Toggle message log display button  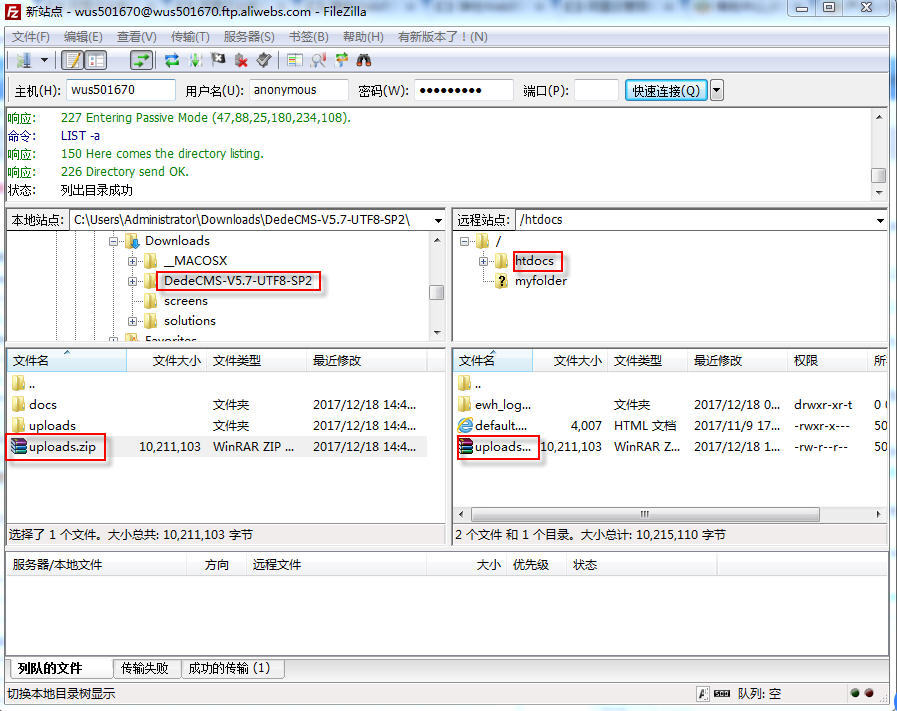pyautogui.click(x=73, y=60)
